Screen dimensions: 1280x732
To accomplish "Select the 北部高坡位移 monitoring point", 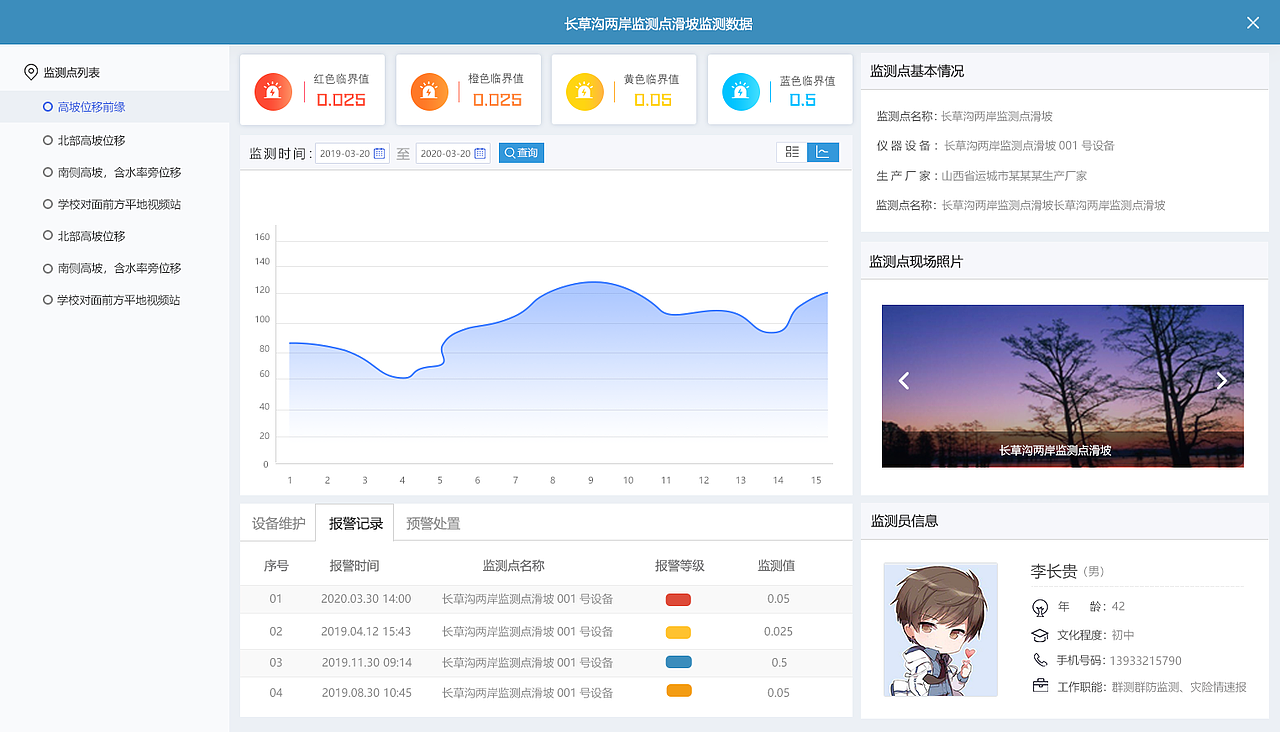I will coord(92,139).
